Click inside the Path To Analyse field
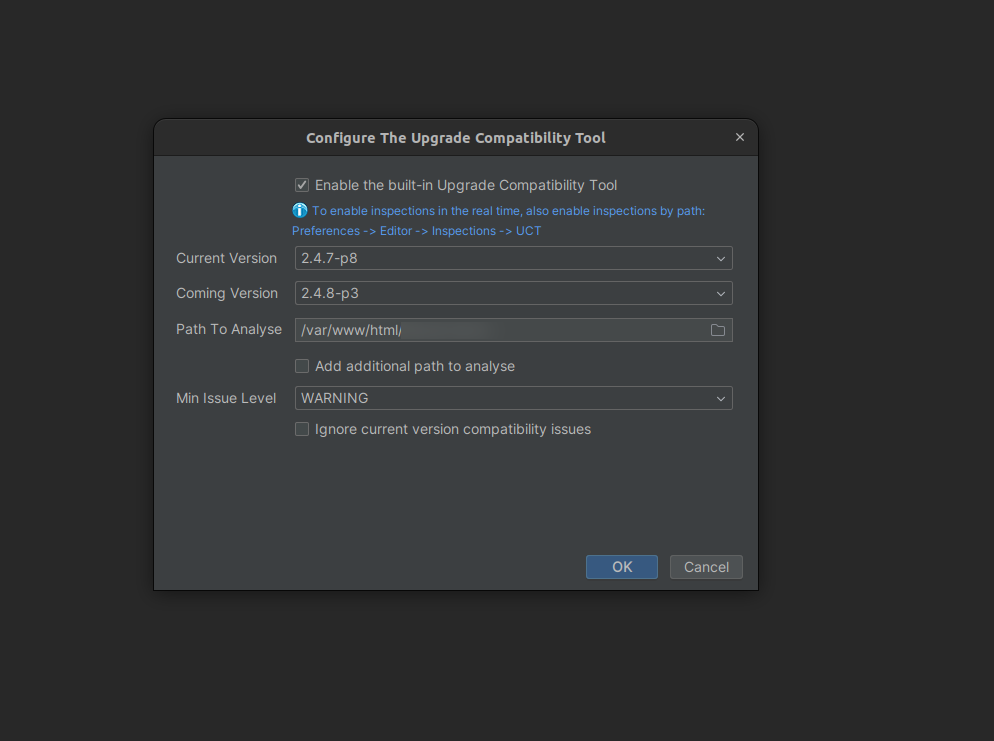 [x=500, y=330]
